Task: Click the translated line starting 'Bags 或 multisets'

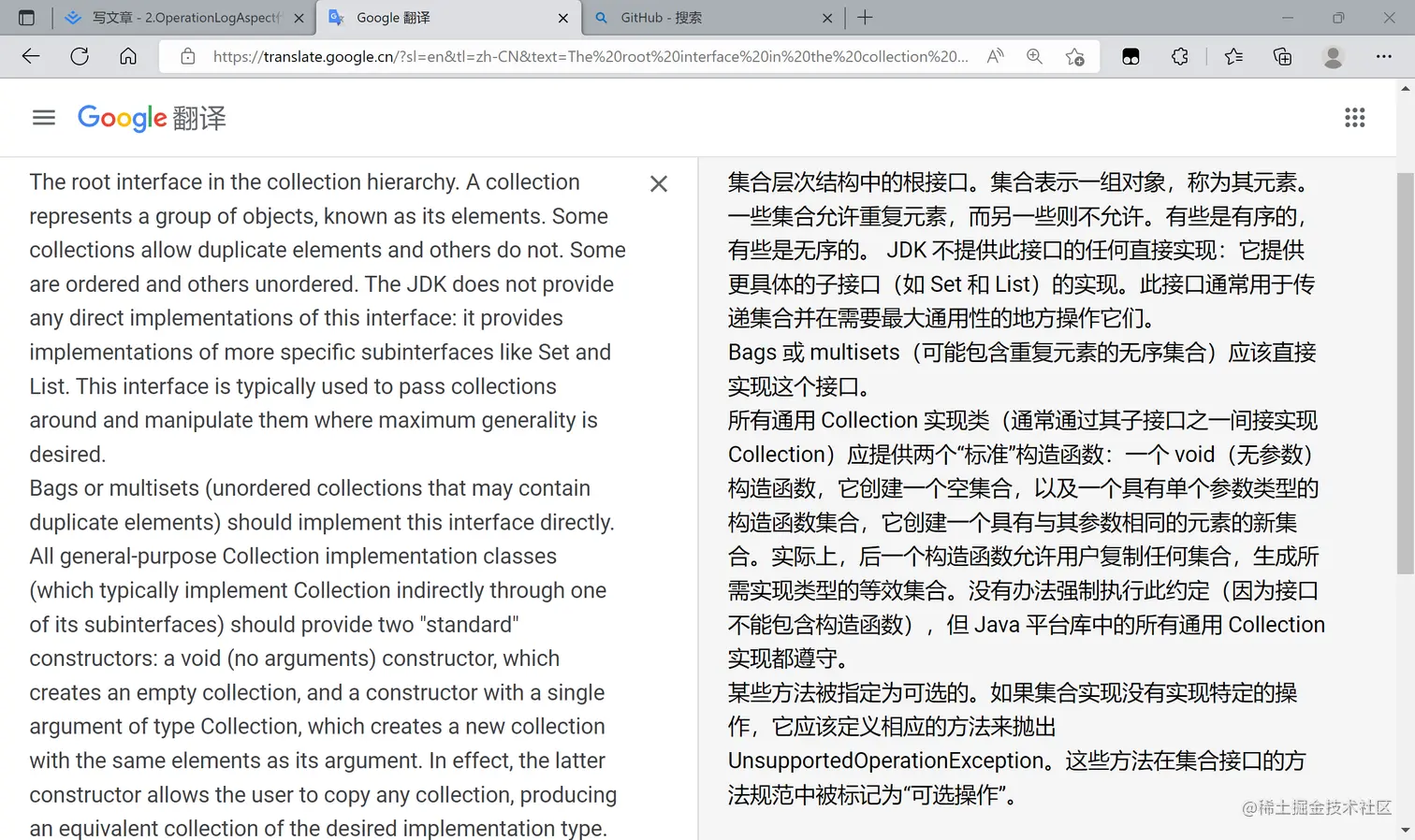Action: click(1022, 353)
